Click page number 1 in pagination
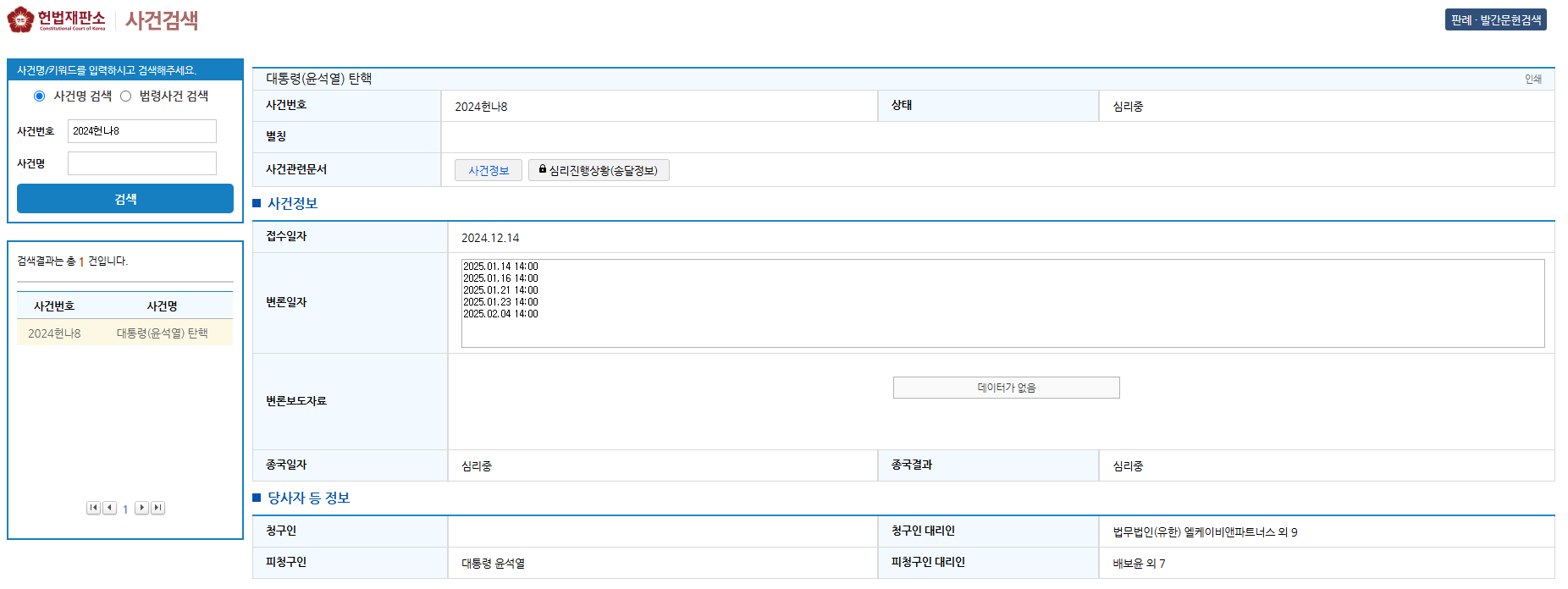Viewport: 1568px width, 589px height. click(x=125, y=509)
